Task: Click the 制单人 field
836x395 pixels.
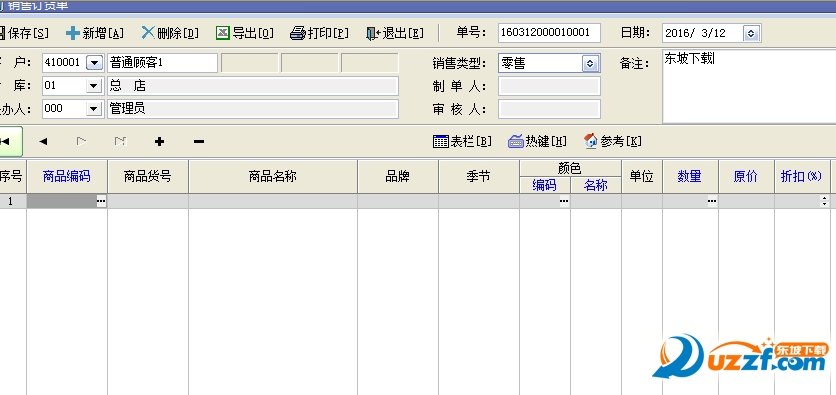Action: [549, 86]
